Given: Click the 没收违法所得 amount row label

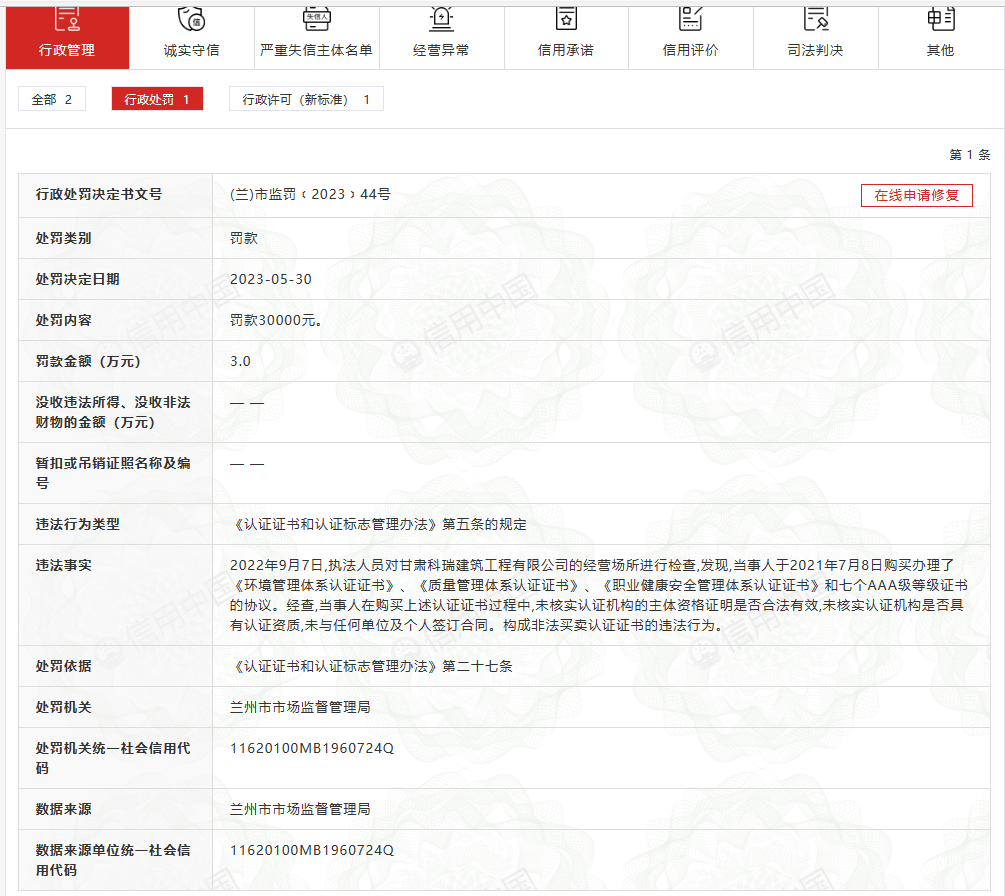Looking at the screenshot, I should click(x=113, y=412).
